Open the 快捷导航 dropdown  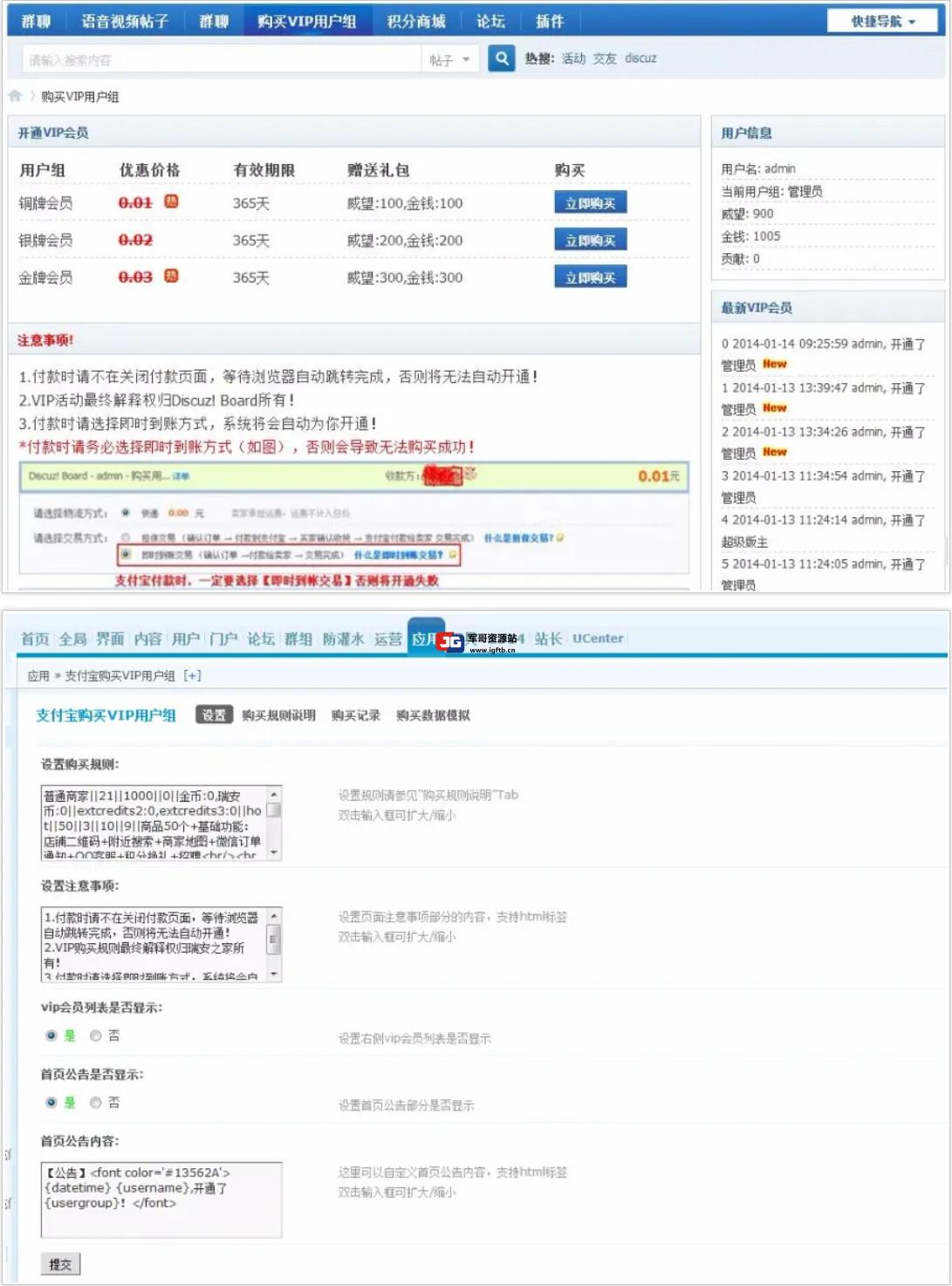tap(883, 21)
